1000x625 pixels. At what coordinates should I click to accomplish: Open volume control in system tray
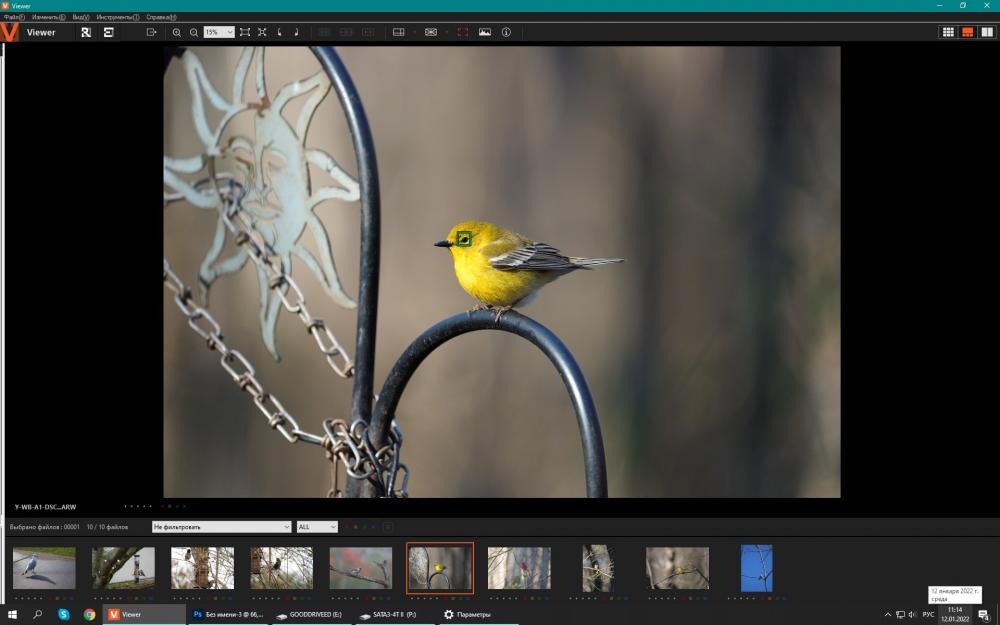(912, 615)
